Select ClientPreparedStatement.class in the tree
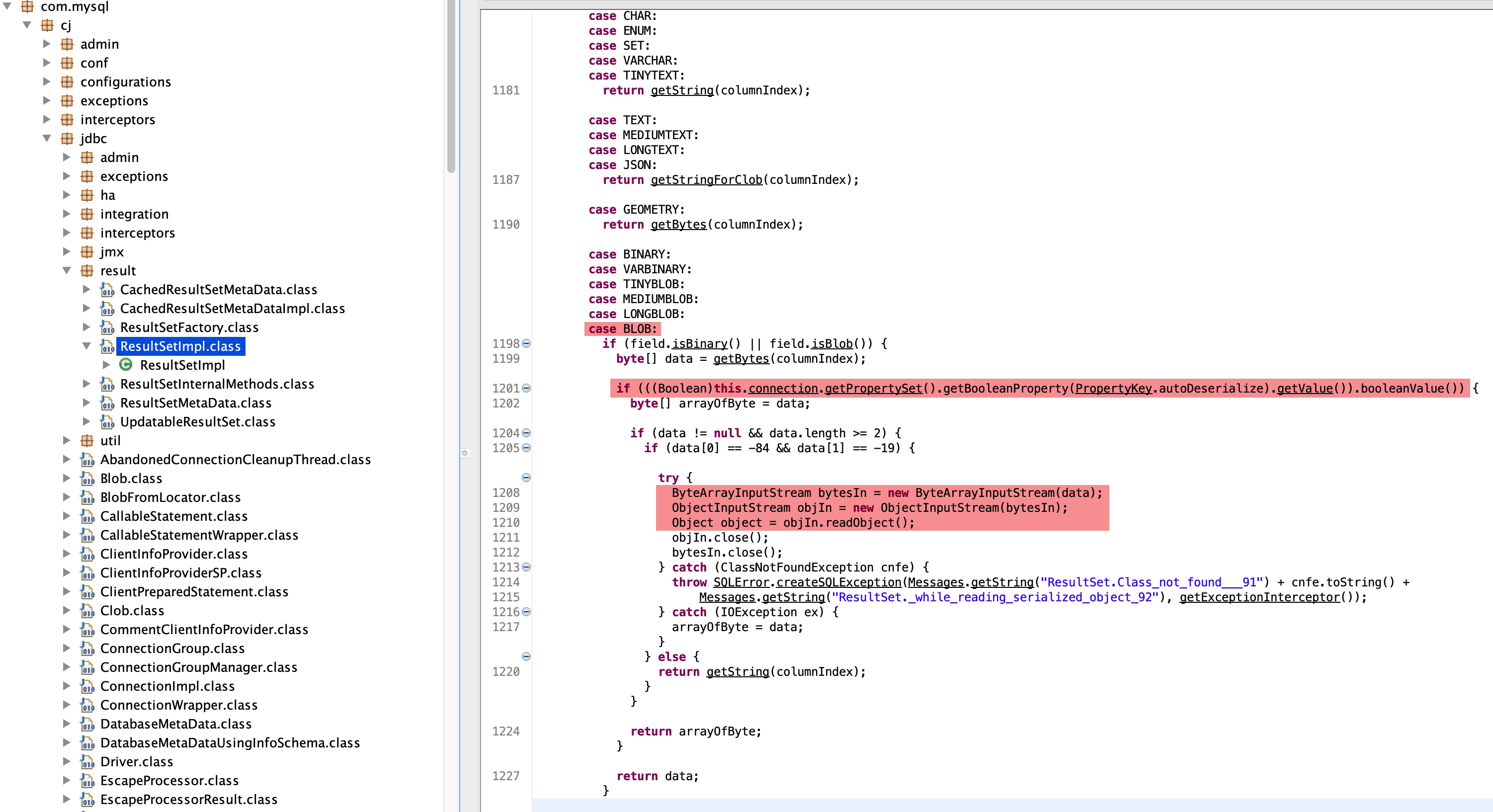Viewport: 1493px width, 812px height. click(x=193, y=592)
